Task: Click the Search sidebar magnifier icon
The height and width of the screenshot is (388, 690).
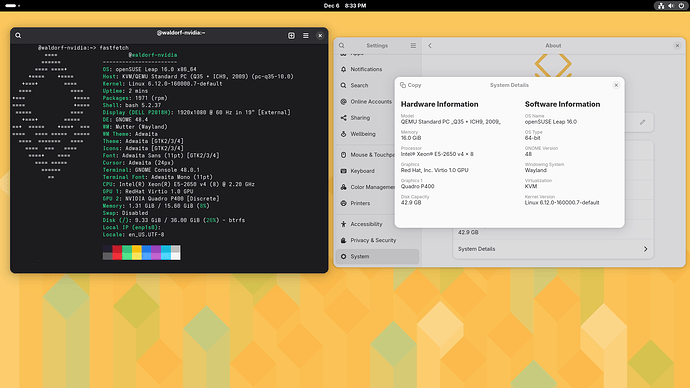Action: click(x=344, y=85)
